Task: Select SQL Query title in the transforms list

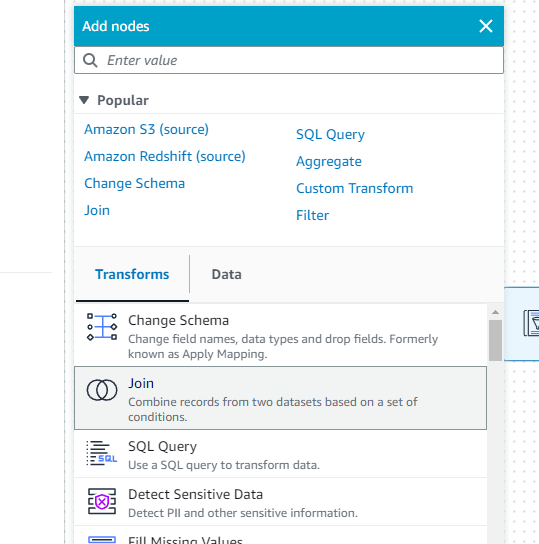Action: click(x=162, y=447)
